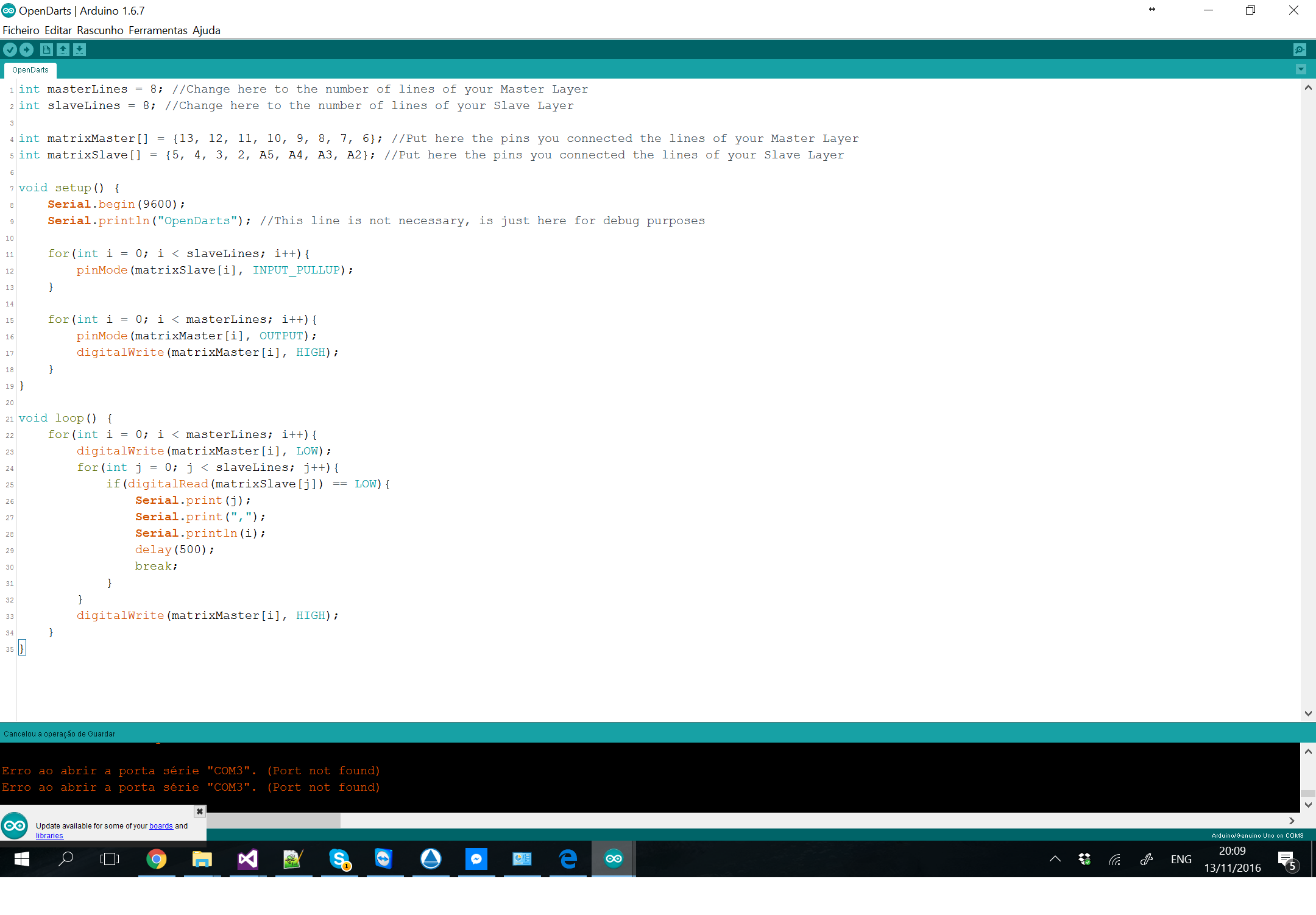This screenshot has height=915, width=1316.
Task: Switch ENG input language indicator
Action: click(1181, 859)
